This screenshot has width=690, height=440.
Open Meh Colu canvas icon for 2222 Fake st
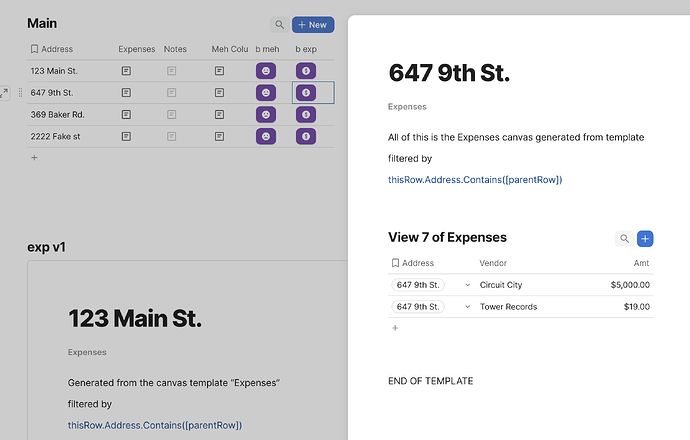tap(219, 136)
